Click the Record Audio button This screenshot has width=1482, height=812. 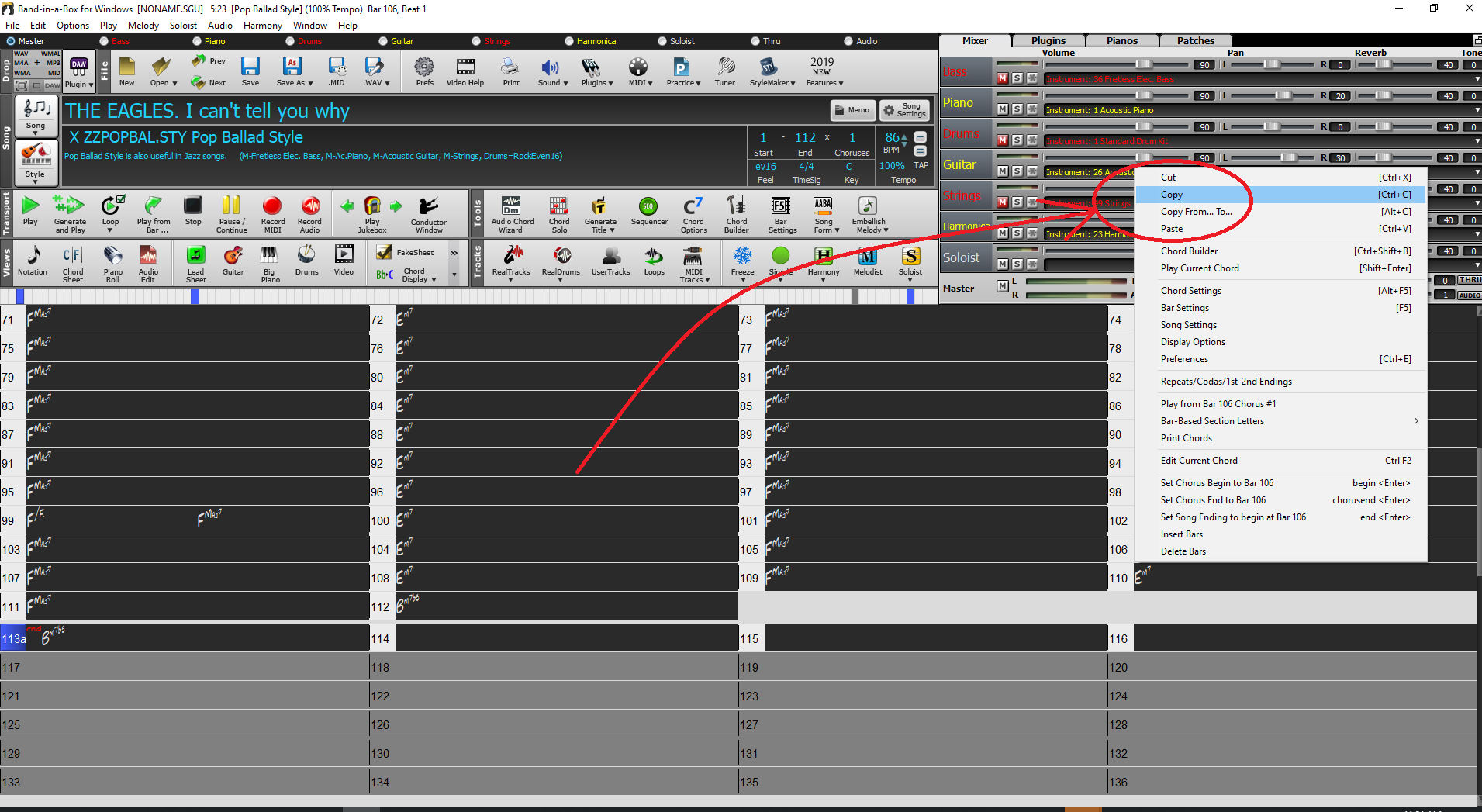pos(309,213)
